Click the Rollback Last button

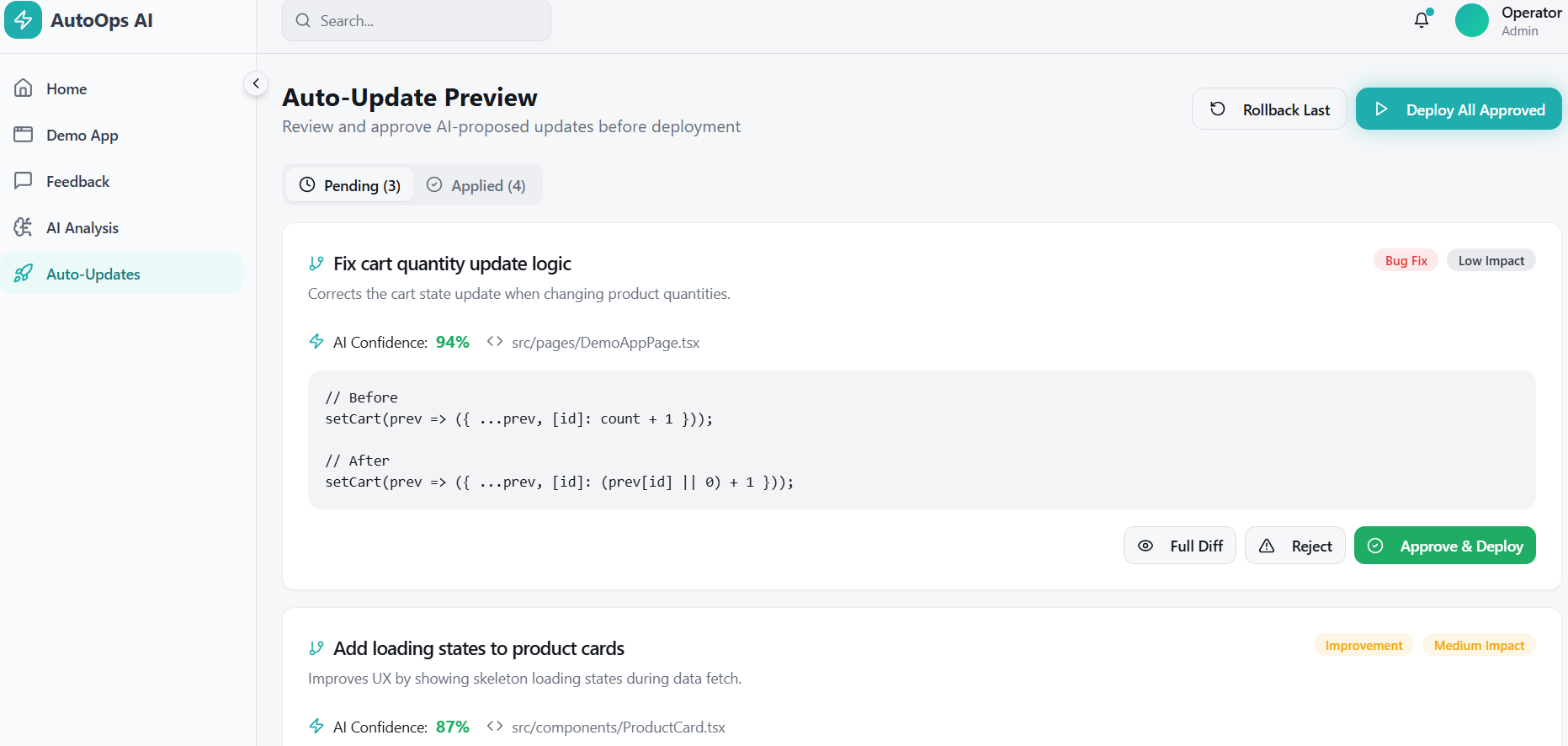click(1269, 109)
